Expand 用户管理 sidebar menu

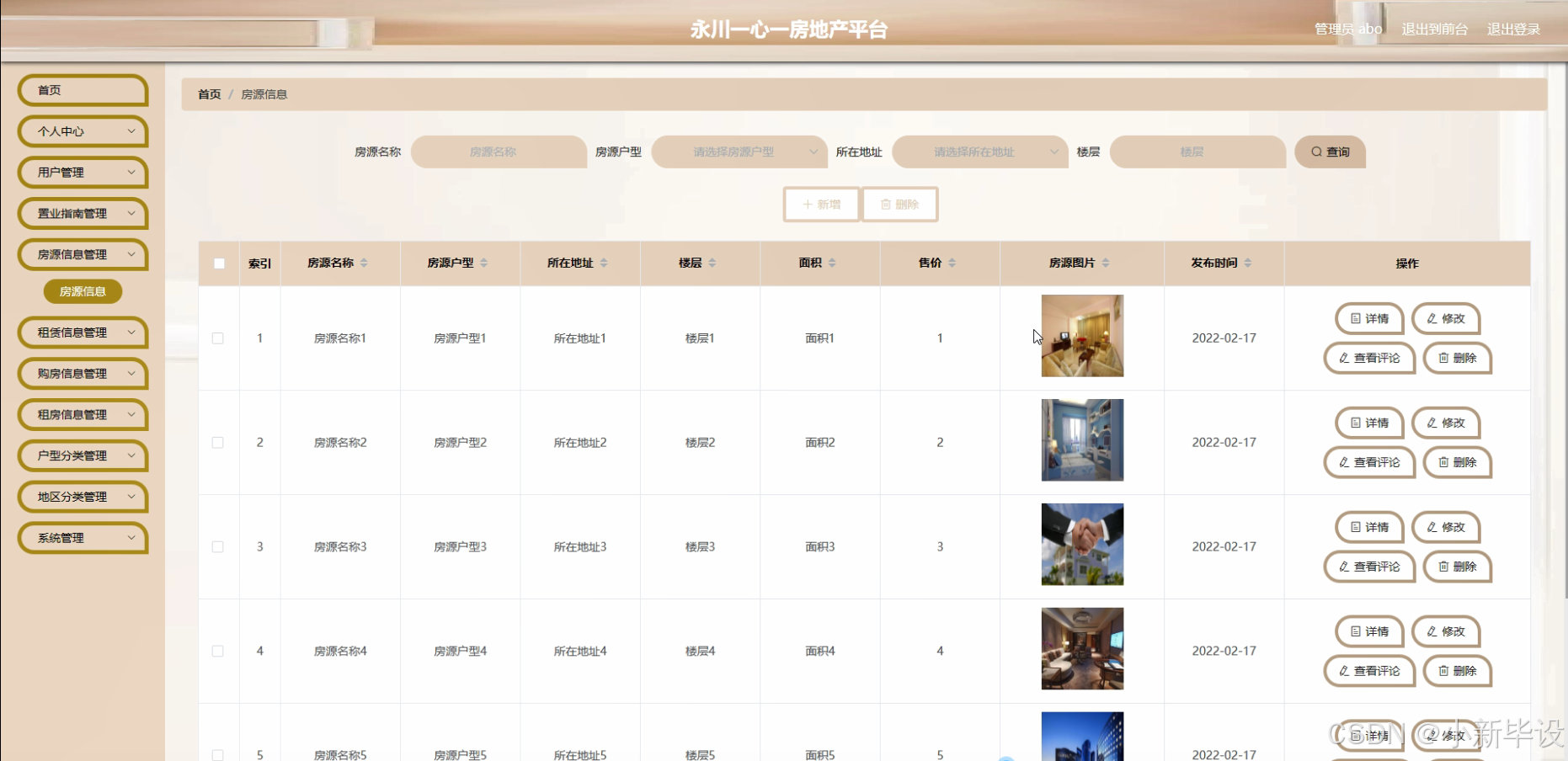(83, 173)
